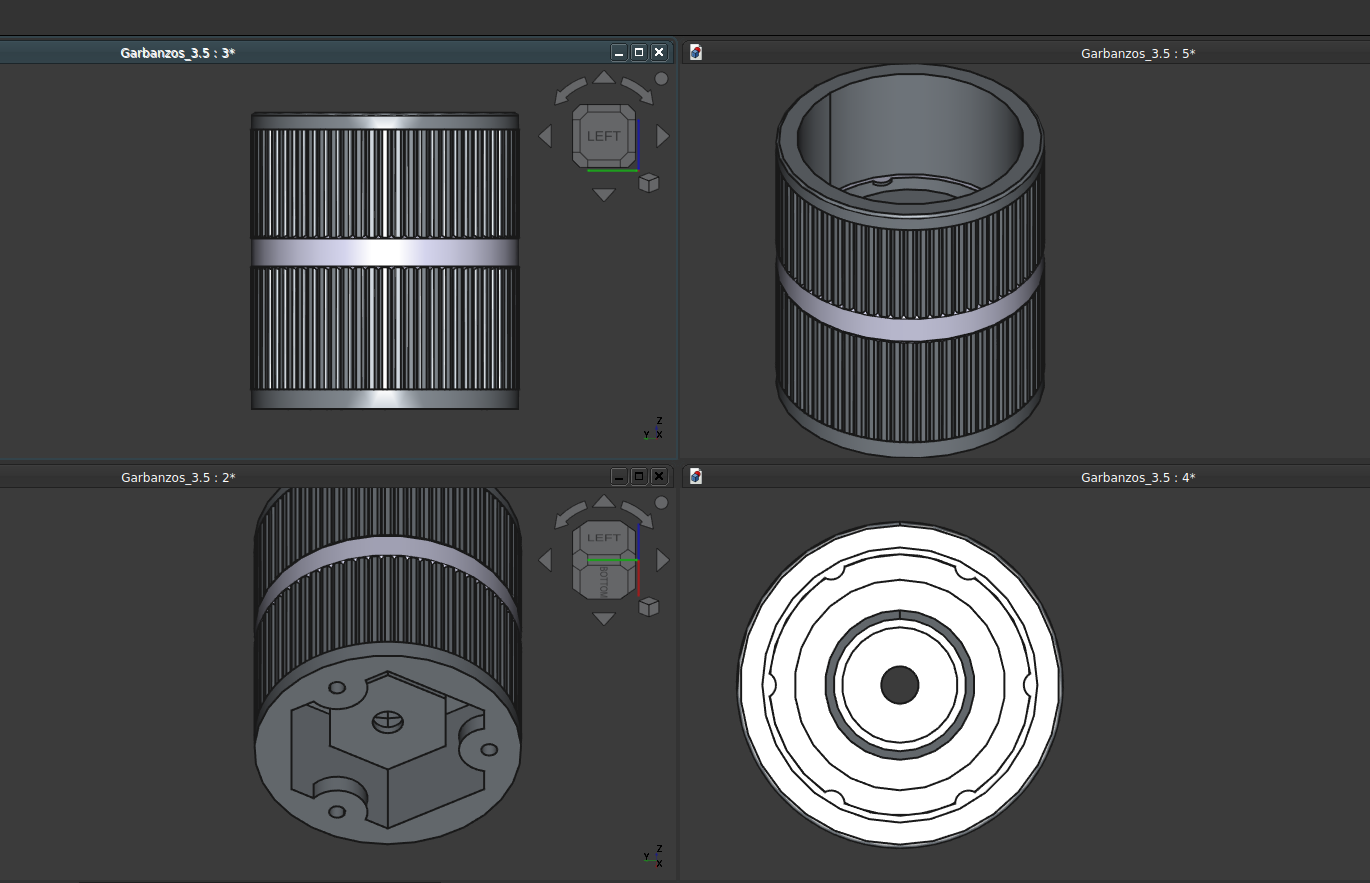Roll Garbanzos_3.5 : 2 view clockwise with curved arrow

(638, 515)
